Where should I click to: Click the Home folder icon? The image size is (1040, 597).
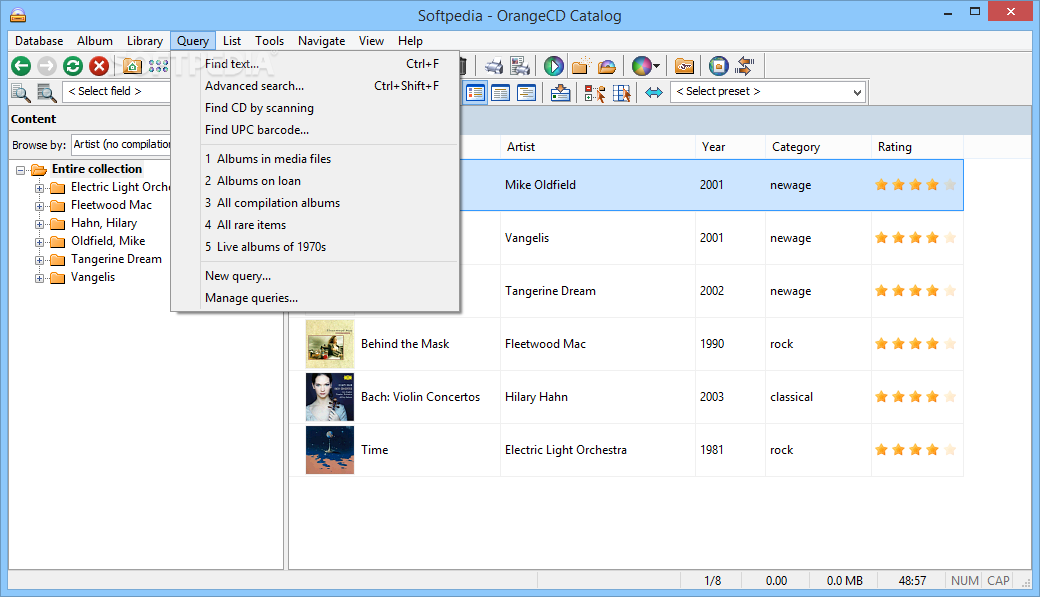point(132,66)
